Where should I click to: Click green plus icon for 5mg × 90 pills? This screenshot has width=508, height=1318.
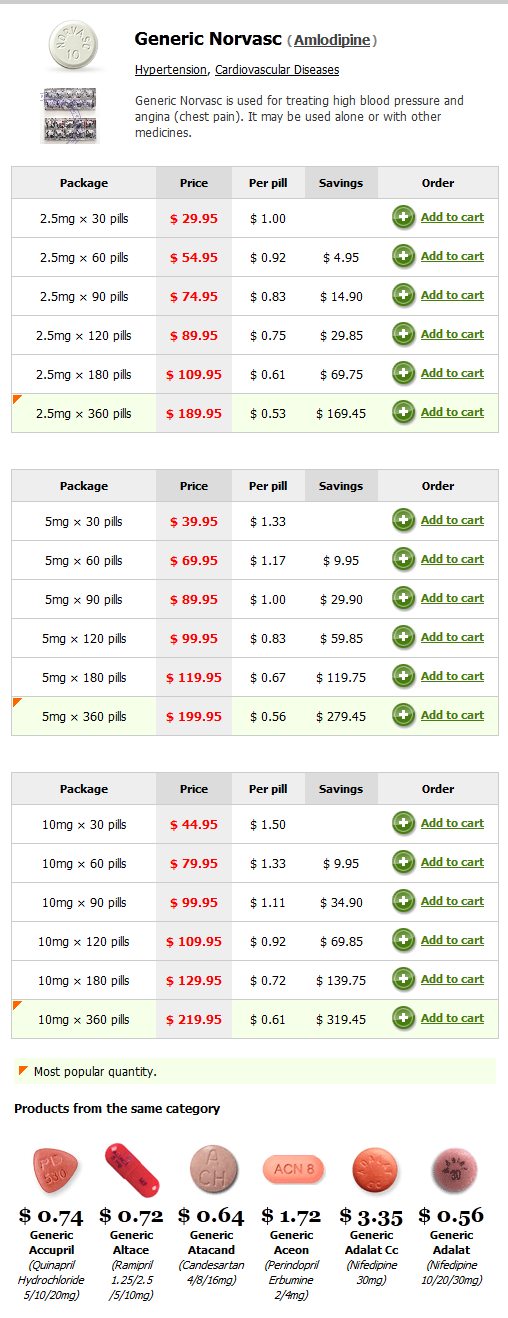(x=404, y=599)
